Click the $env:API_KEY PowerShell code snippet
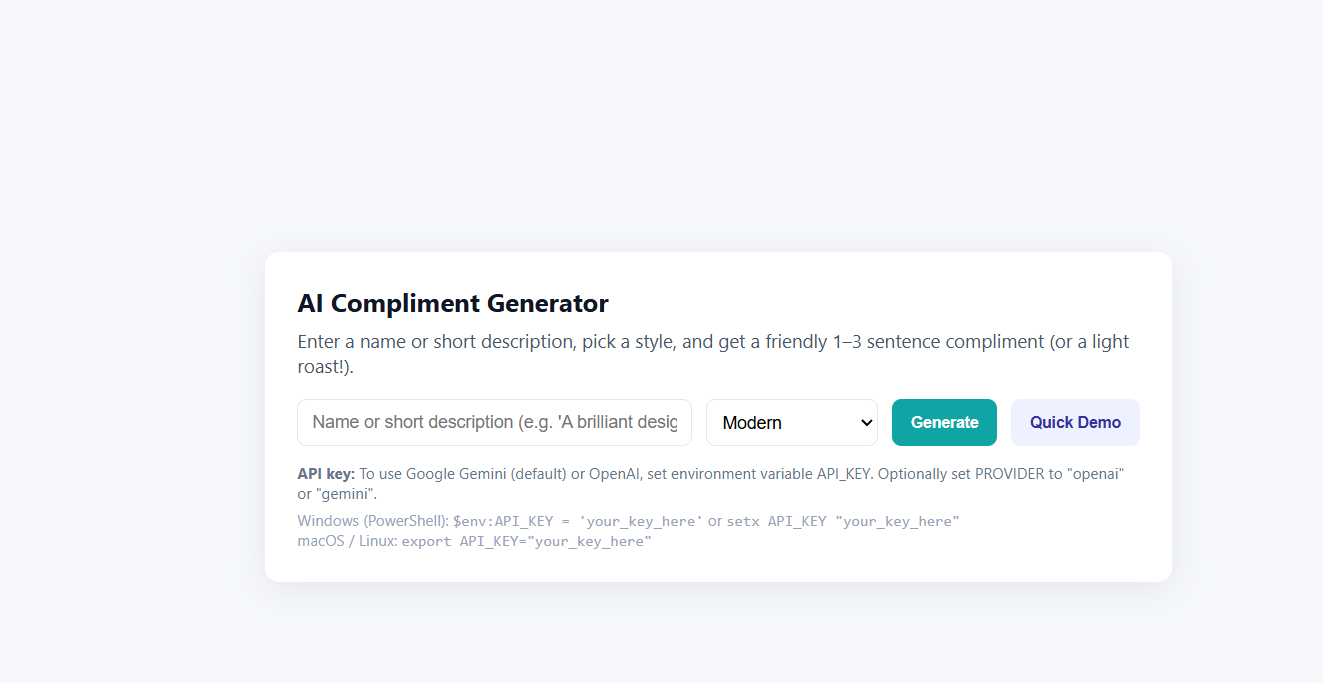The image size is (1323, 683). point(578,521)
